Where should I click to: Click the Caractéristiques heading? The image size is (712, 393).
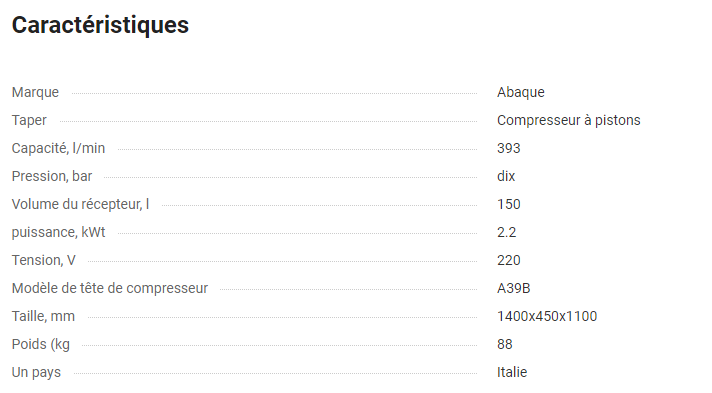tap(100, 25)
